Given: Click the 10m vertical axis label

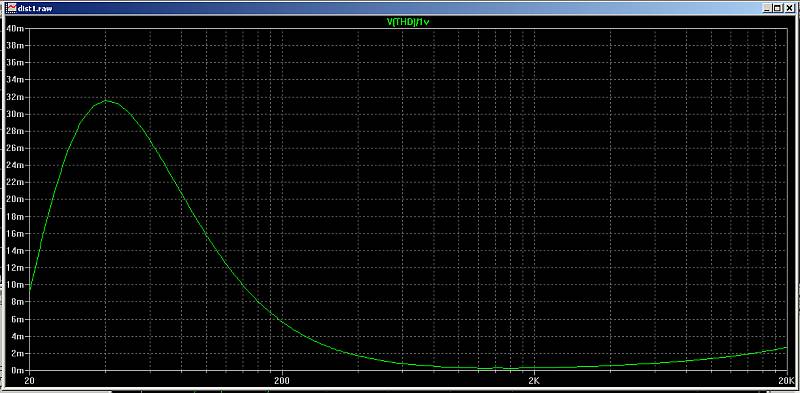Looking at the screenshot, I should (14, 285).
